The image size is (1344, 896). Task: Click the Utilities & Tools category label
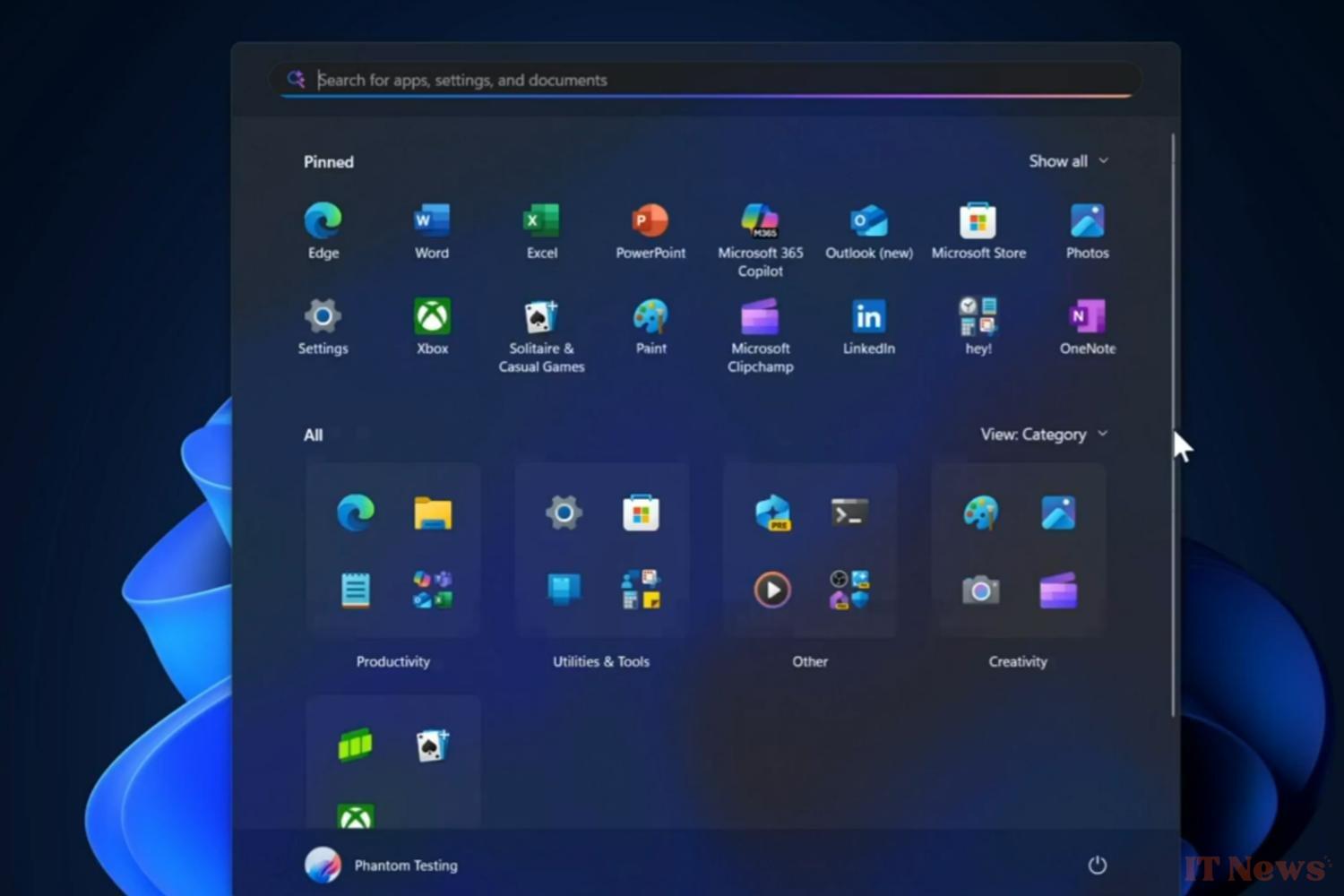tap(601, 662)
